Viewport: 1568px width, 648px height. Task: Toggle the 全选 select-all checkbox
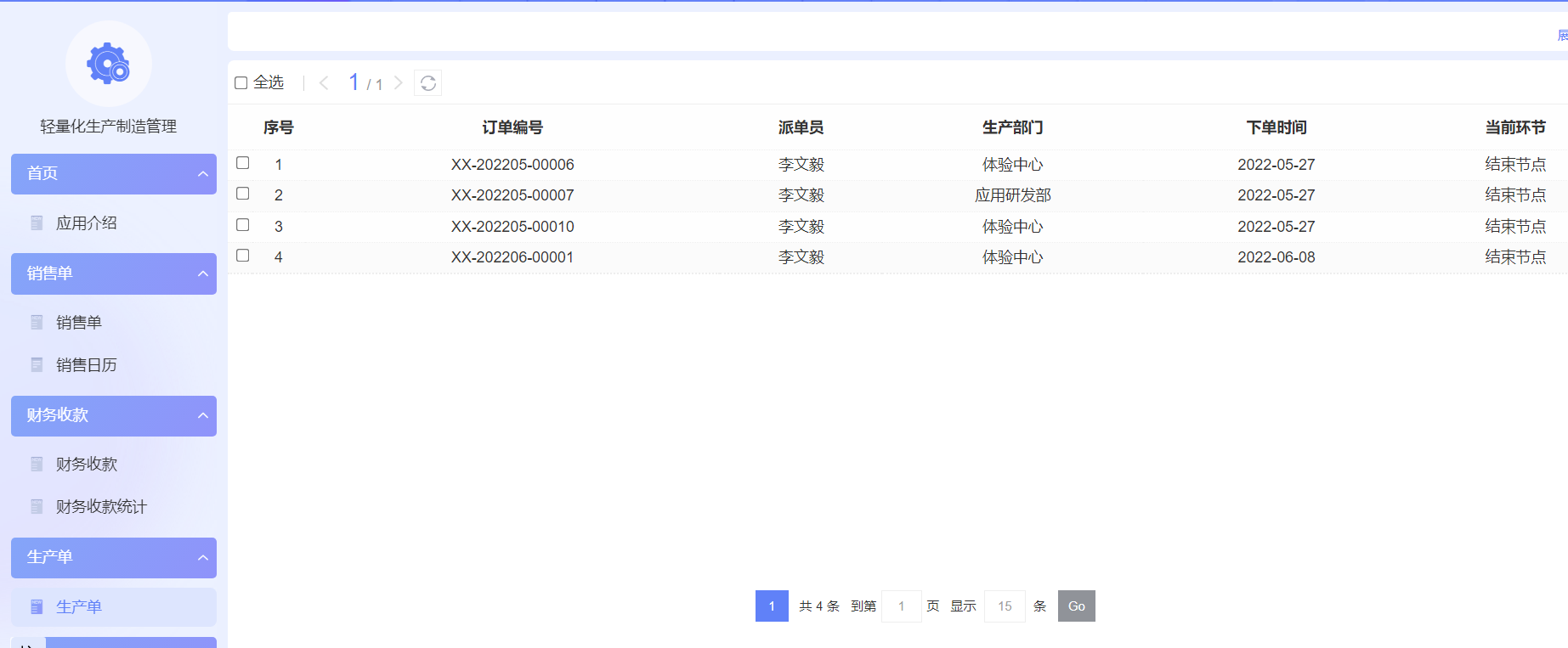241,83
